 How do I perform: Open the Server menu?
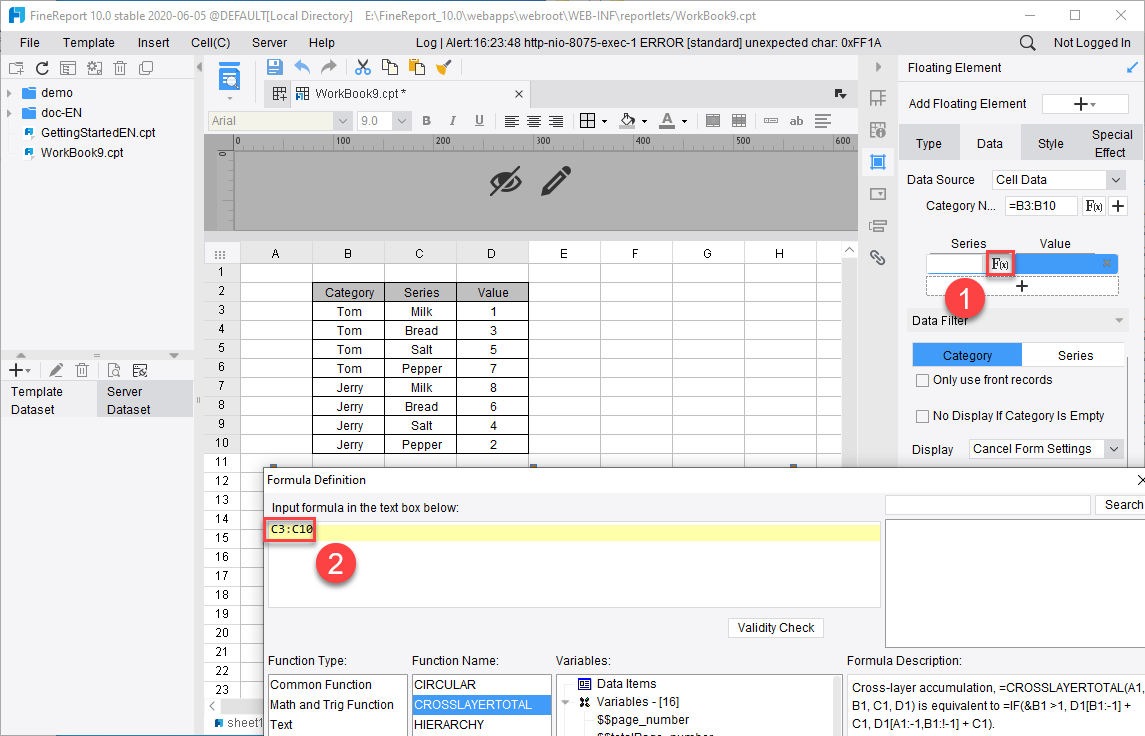(x=269, y=42)
